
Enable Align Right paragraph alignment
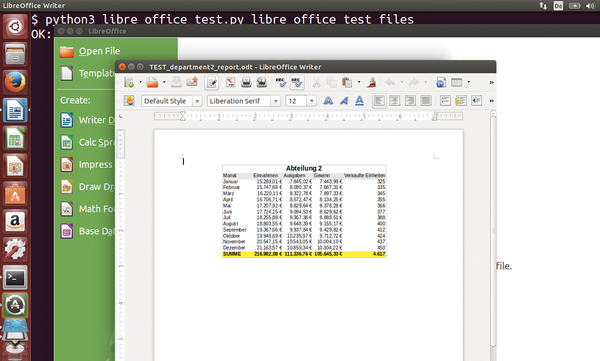click(410, 101)
